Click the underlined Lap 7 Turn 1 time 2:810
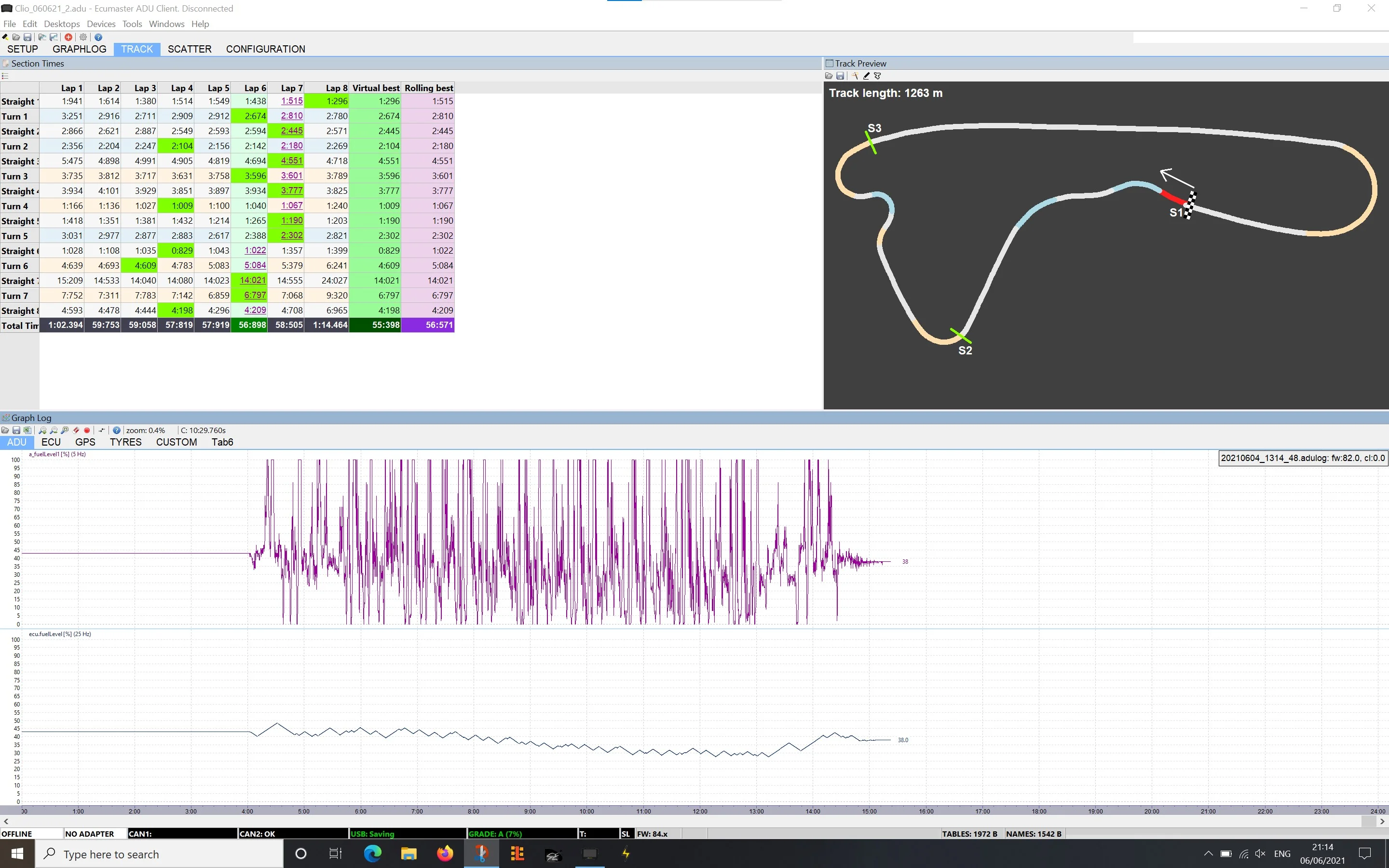1389x868 pixels. pos(292,115)
